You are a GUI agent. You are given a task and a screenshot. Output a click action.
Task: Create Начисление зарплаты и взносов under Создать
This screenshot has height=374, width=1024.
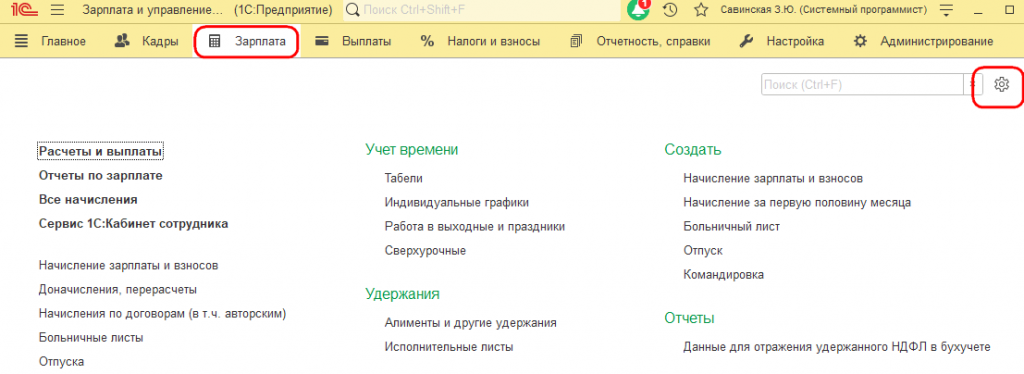click(x=773, y=178)
